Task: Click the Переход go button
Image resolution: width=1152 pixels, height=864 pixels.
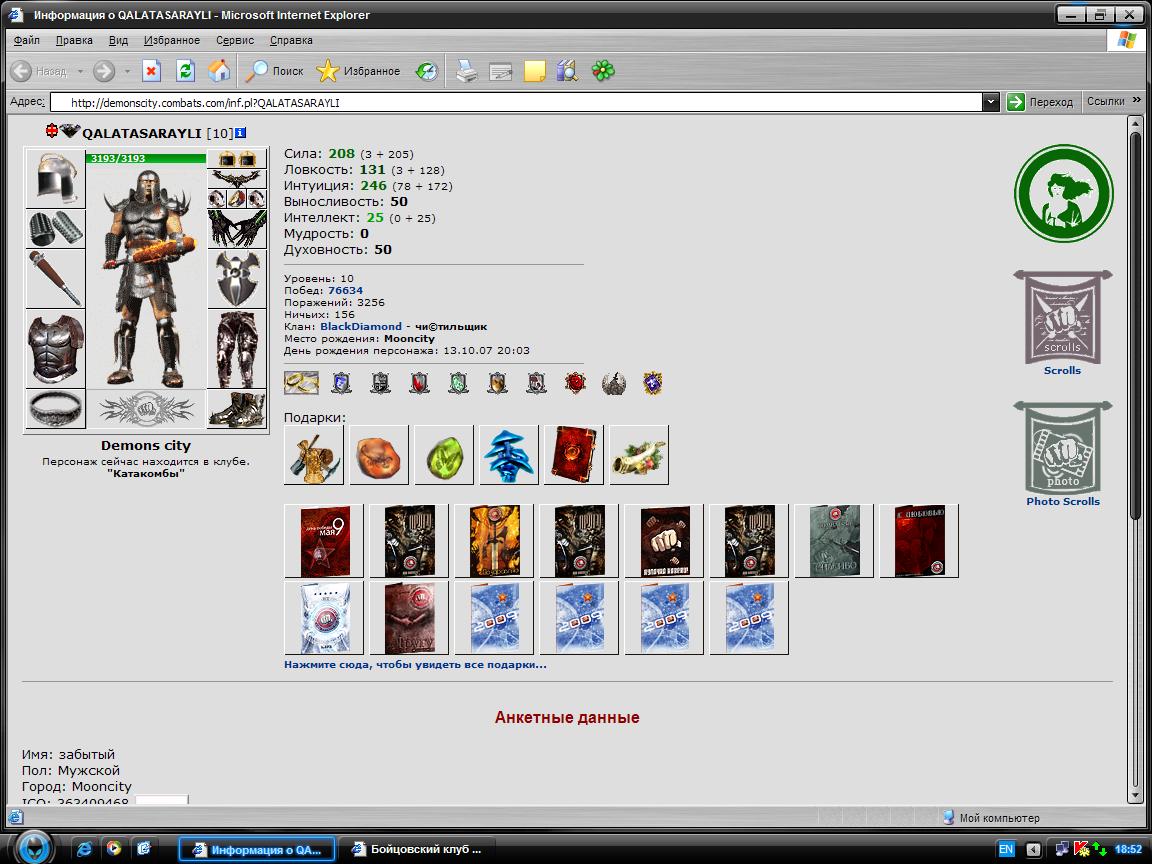Action: [1040, 101]
